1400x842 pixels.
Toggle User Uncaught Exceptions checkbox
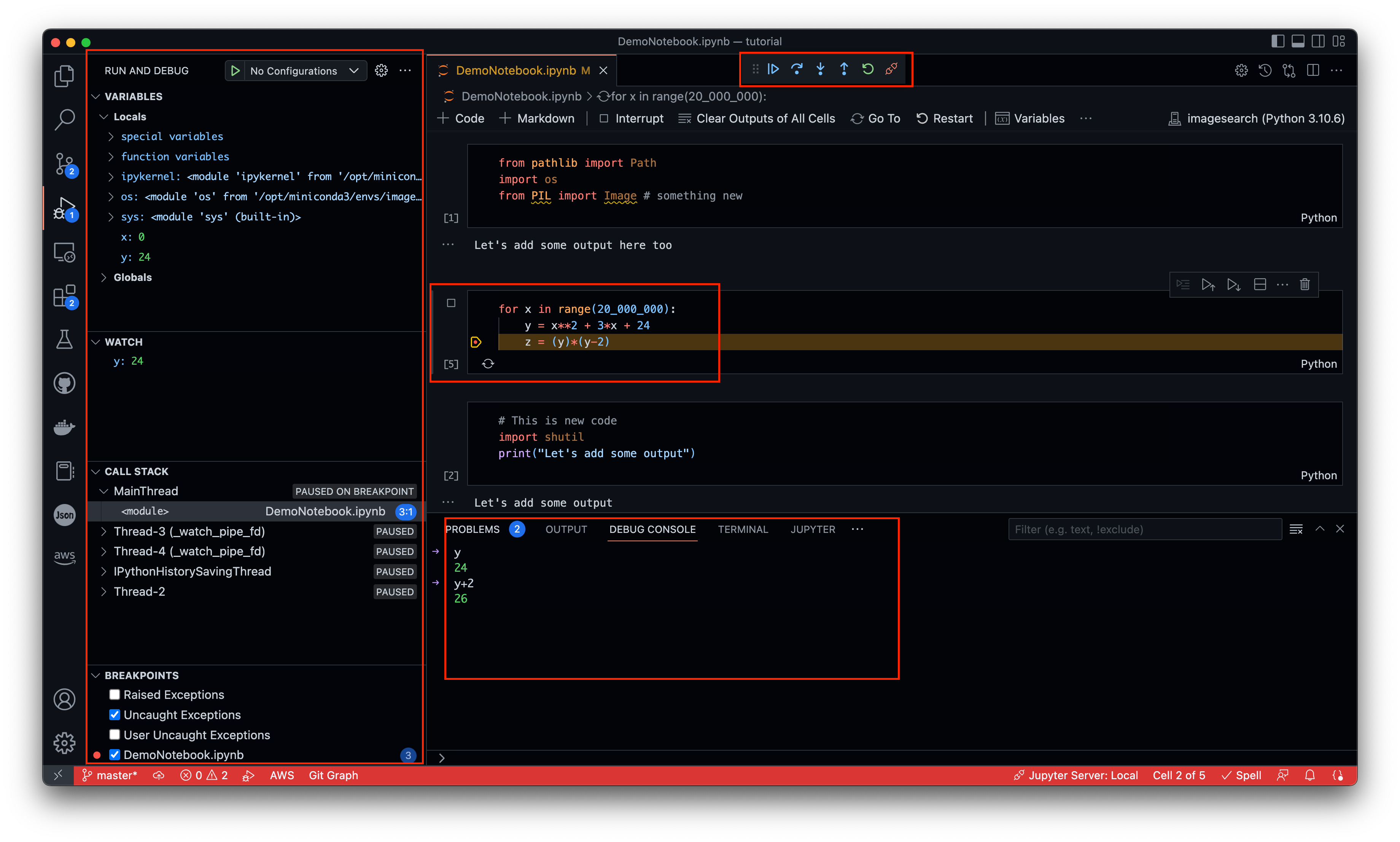pos(115,734)
